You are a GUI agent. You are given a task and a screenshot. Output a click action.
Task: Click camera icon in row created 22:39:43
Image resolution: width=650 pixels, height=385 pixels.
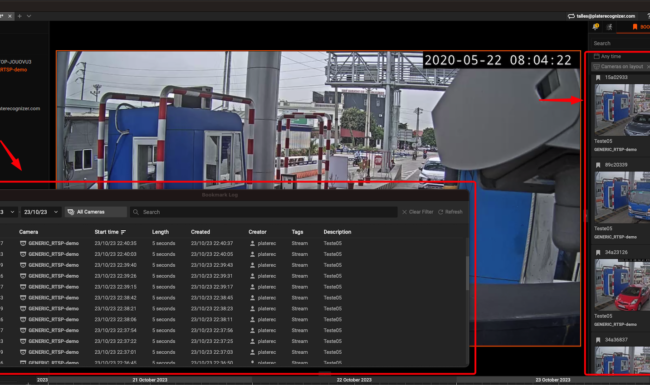click(23, 265)
